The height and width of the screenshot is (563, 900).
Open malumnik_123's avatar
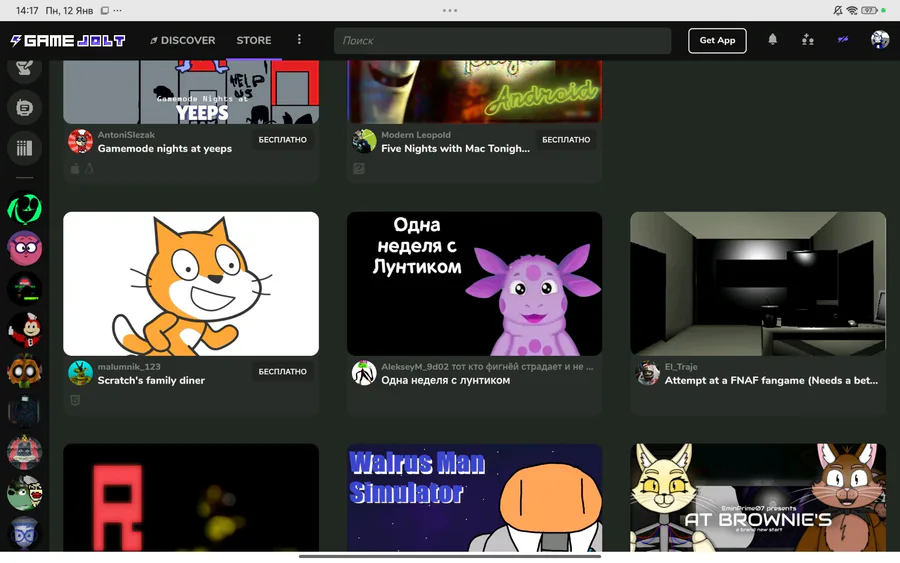click(80, 373)
